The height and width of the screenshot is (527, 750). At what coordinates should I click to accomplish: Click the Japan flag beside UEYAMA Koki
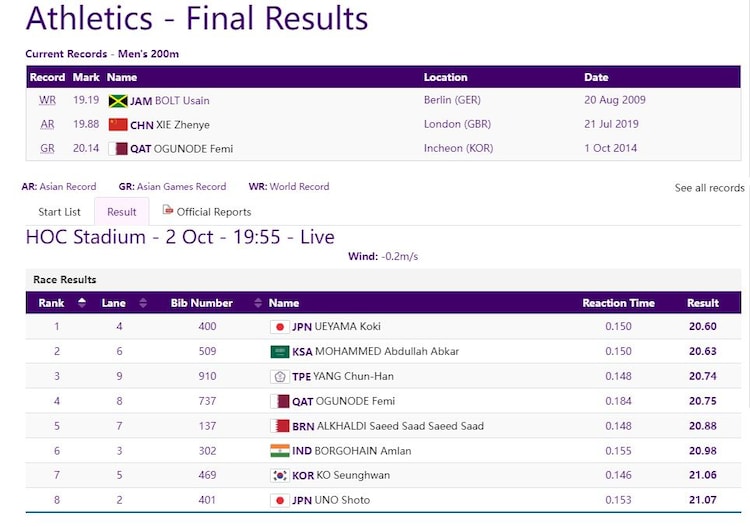[280, 327]
